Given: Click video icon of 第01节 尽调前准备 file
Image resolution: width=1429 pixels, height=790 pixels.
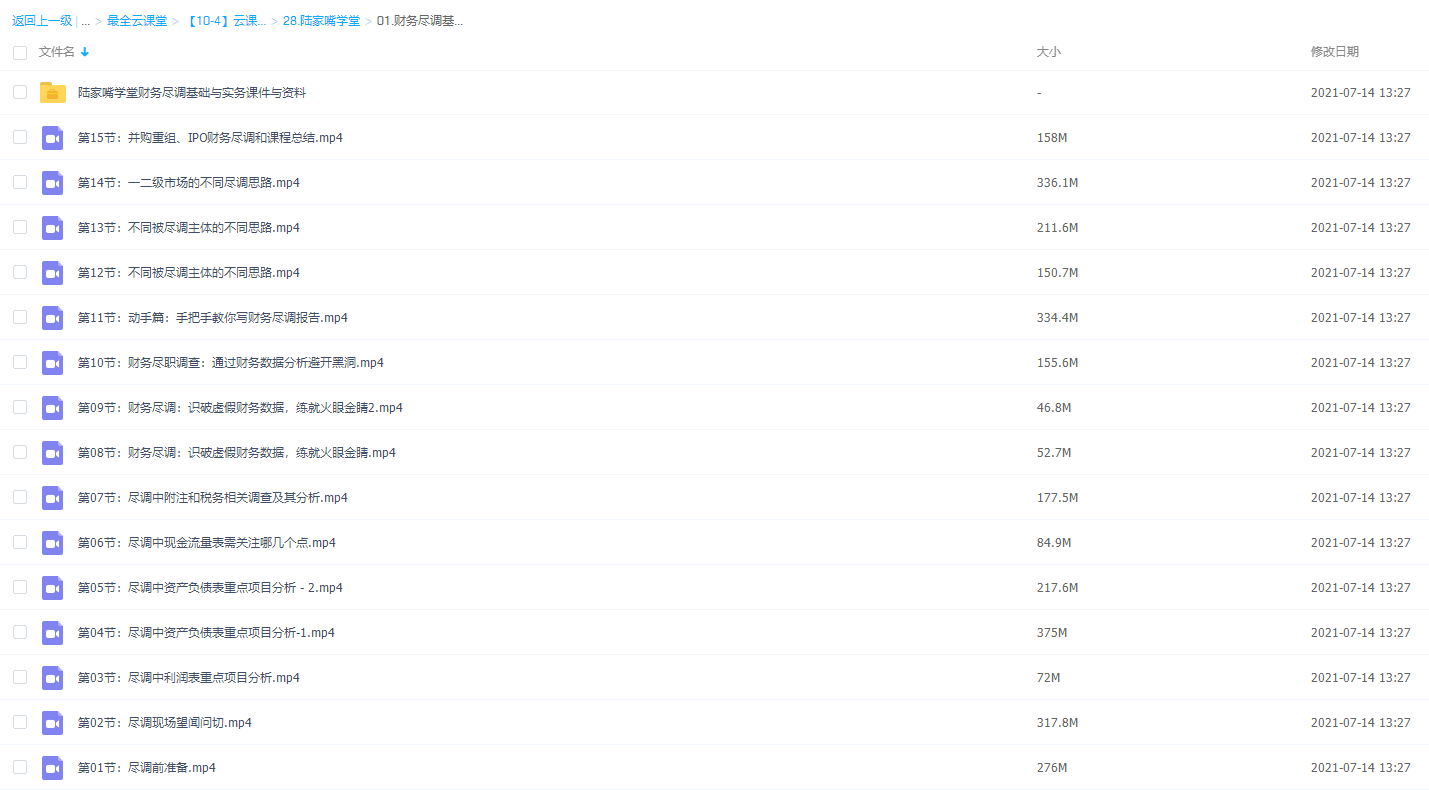Looking at the screenshot, I should click(x=53, y=768).
